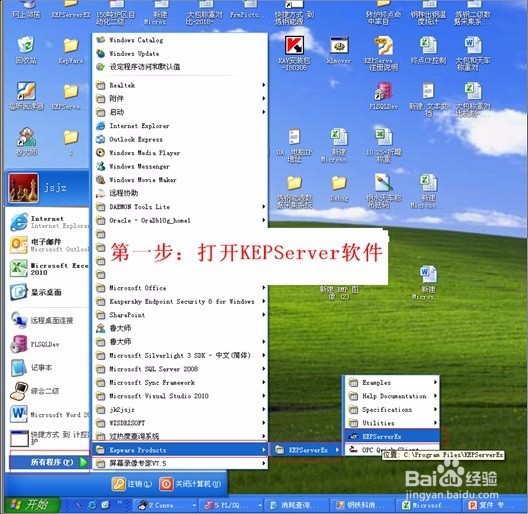528x514 pixels.
Task: Open Microsoft Excel 2010 in Start menu
Action: tap(48, 269)
